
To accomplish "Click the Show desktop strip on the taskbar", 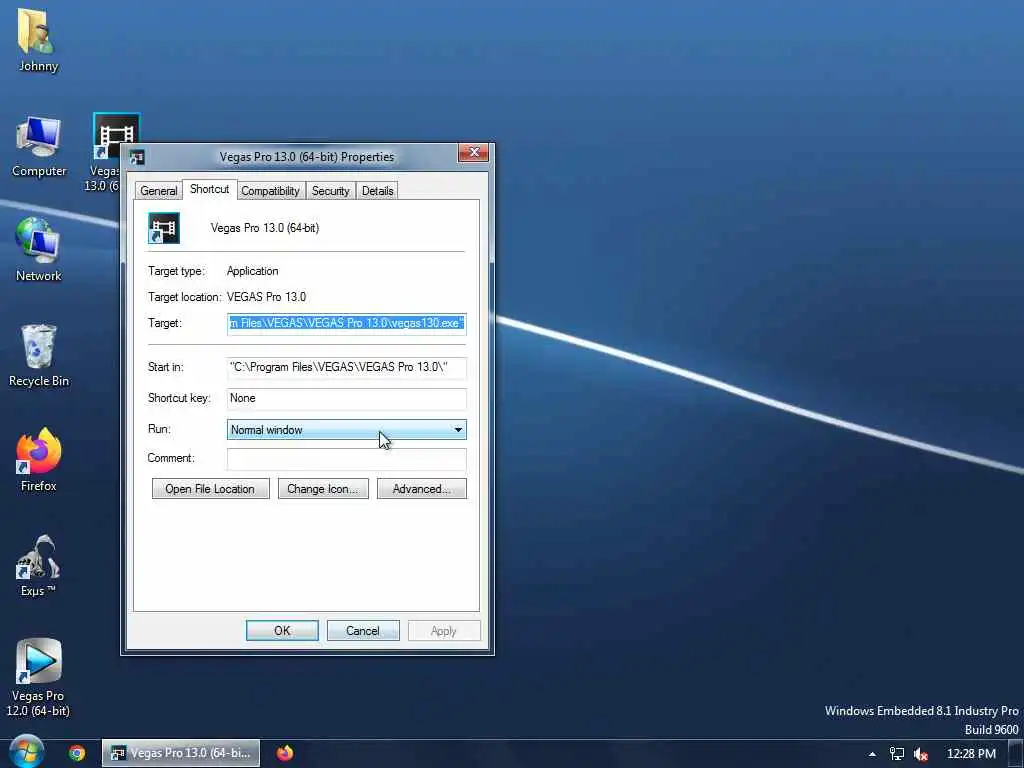I will (1016, 754).
